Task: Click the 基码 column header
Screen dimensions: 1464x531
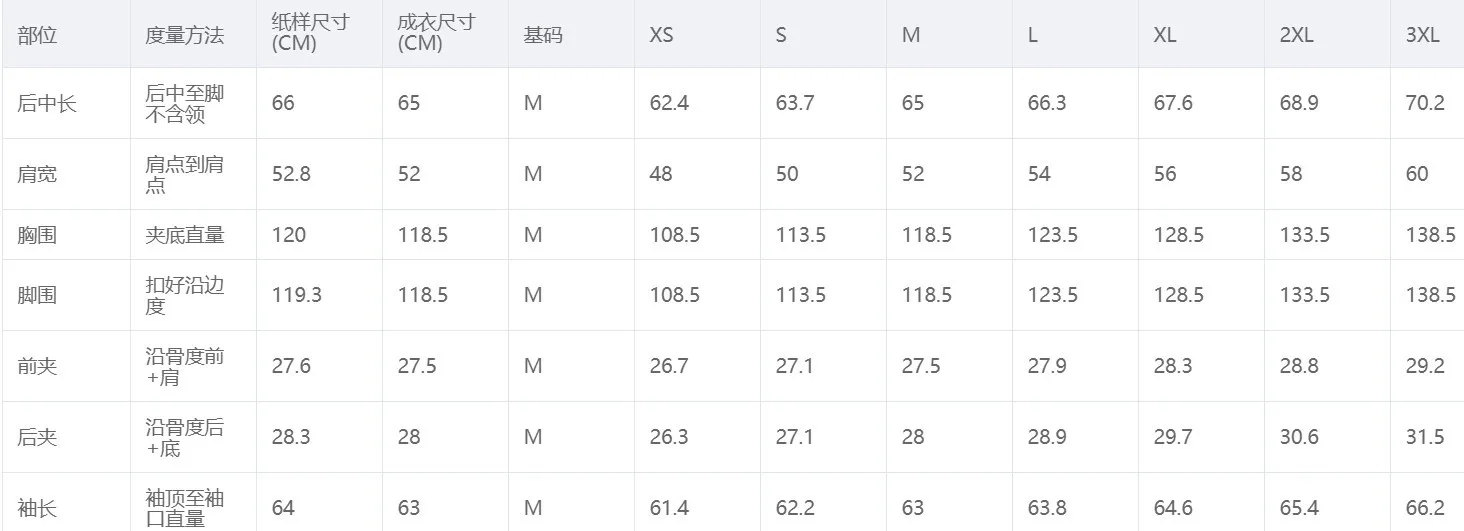Action: coord(543,35)
